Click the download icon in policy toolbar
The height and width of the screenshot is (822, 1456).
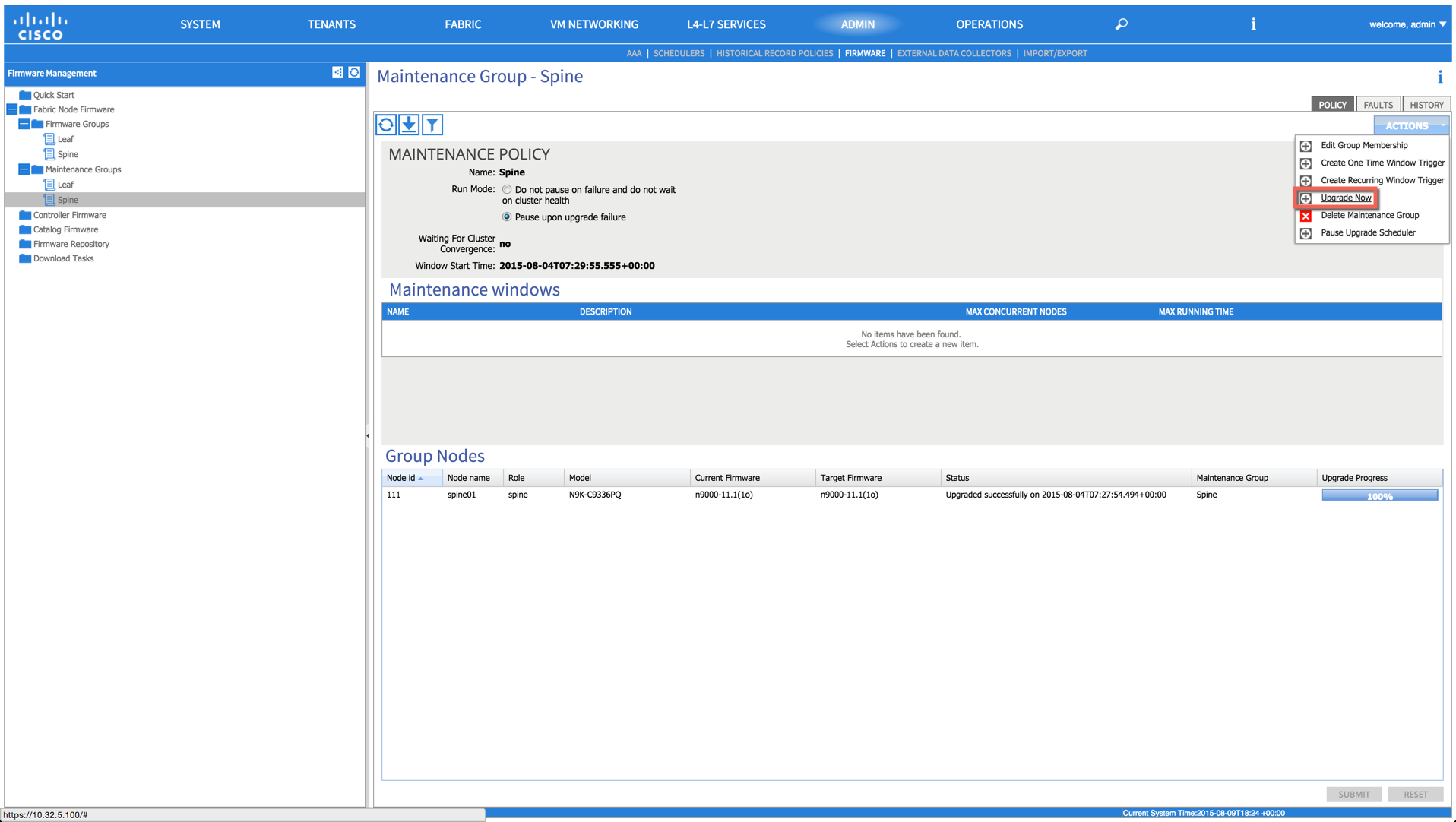pyautogui.click(x=409, y=125)
